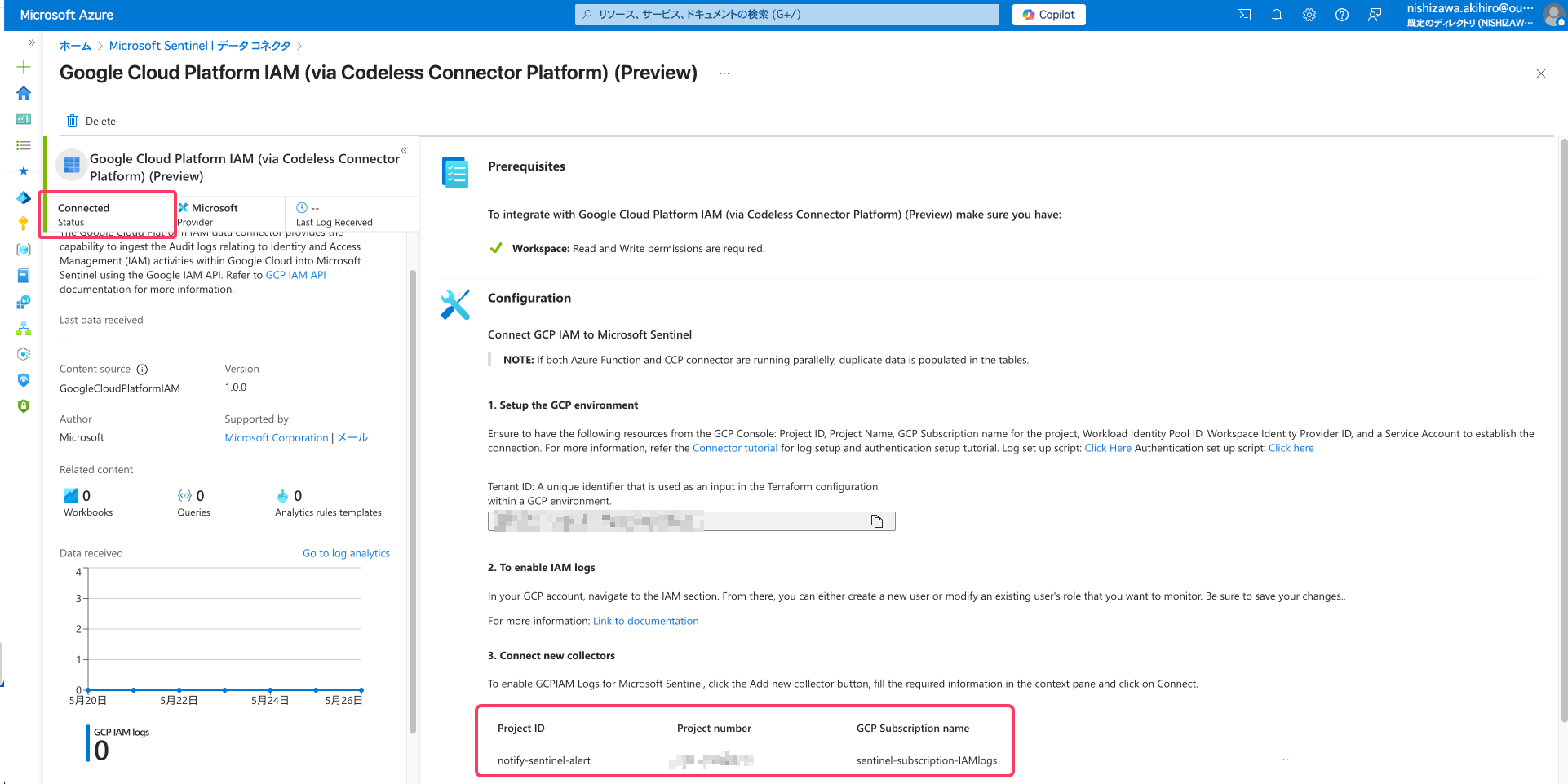Open the authentication script Click here link

coord(1291,448)
